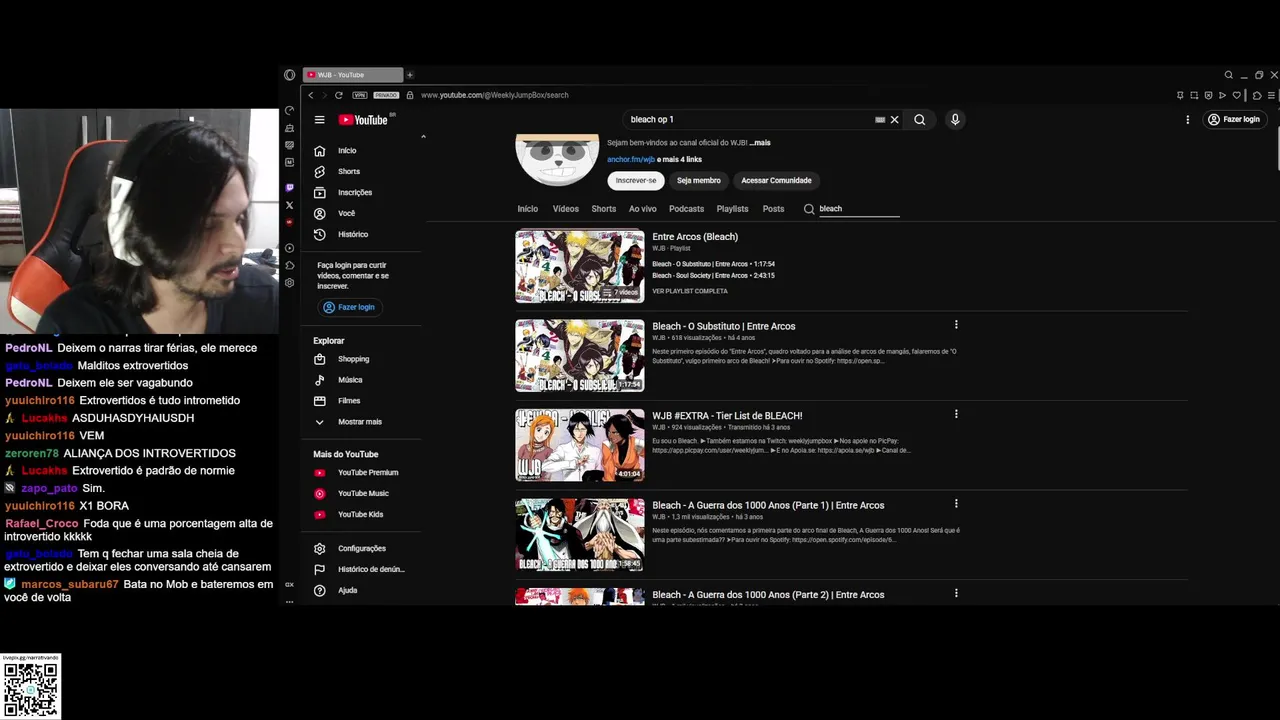Go back with the browser back arrow
The image size is (1280, 720).
coord(311,95)
